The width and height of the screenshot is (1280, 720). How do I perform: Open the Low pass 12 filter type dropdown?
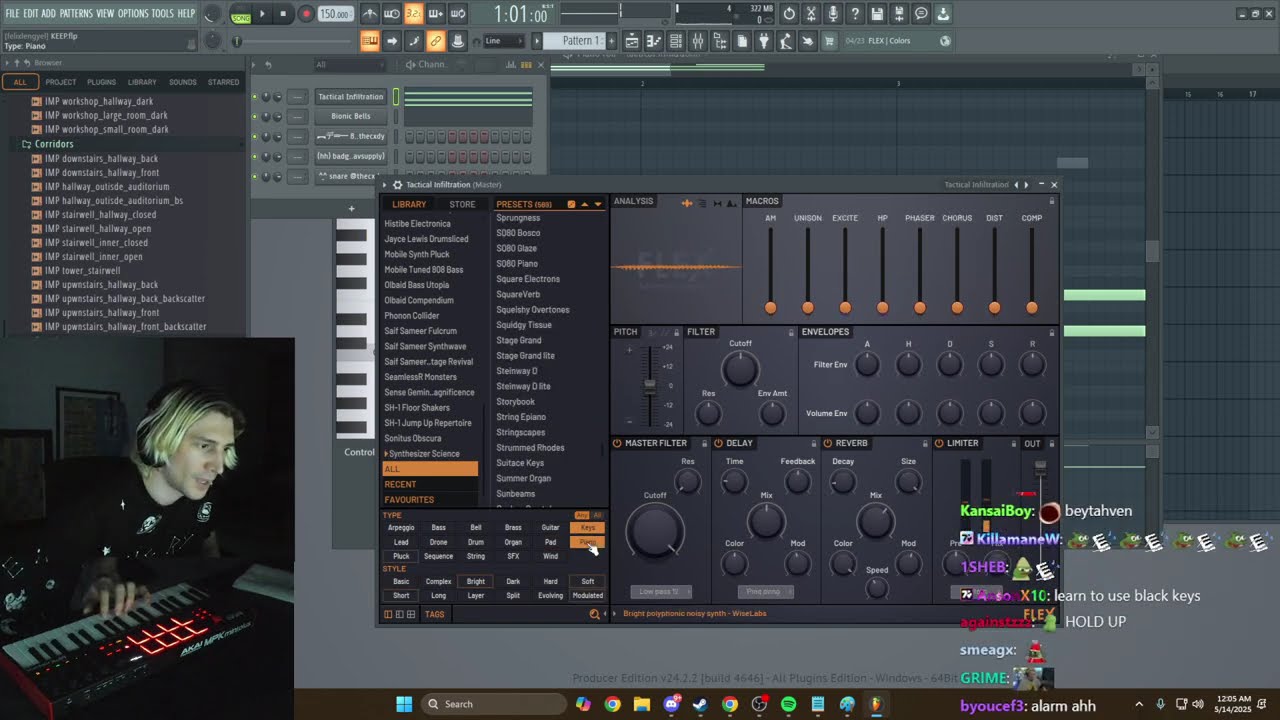(660, 591)
